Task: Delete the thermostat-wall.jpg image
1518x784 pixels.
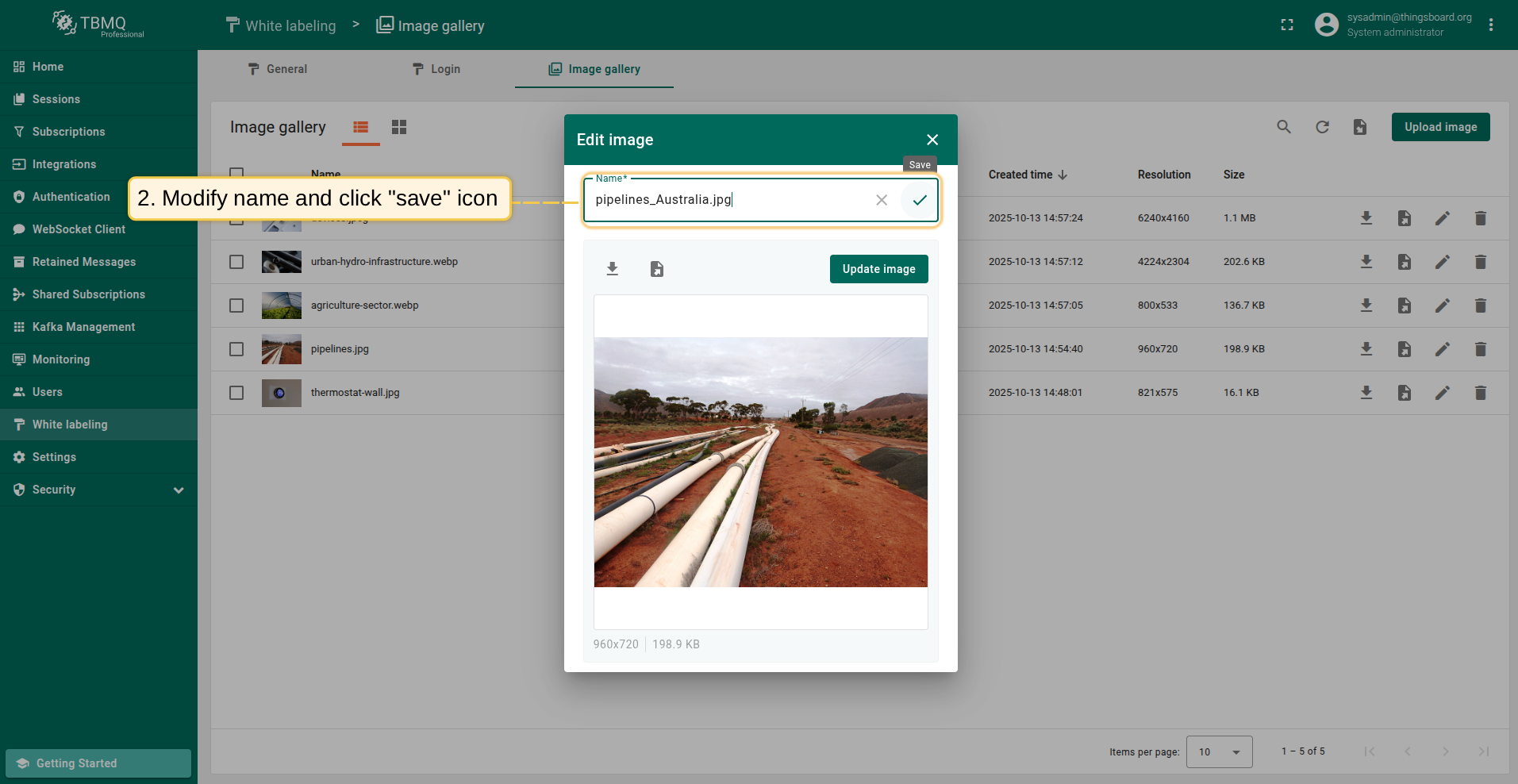Action: 1480,393
